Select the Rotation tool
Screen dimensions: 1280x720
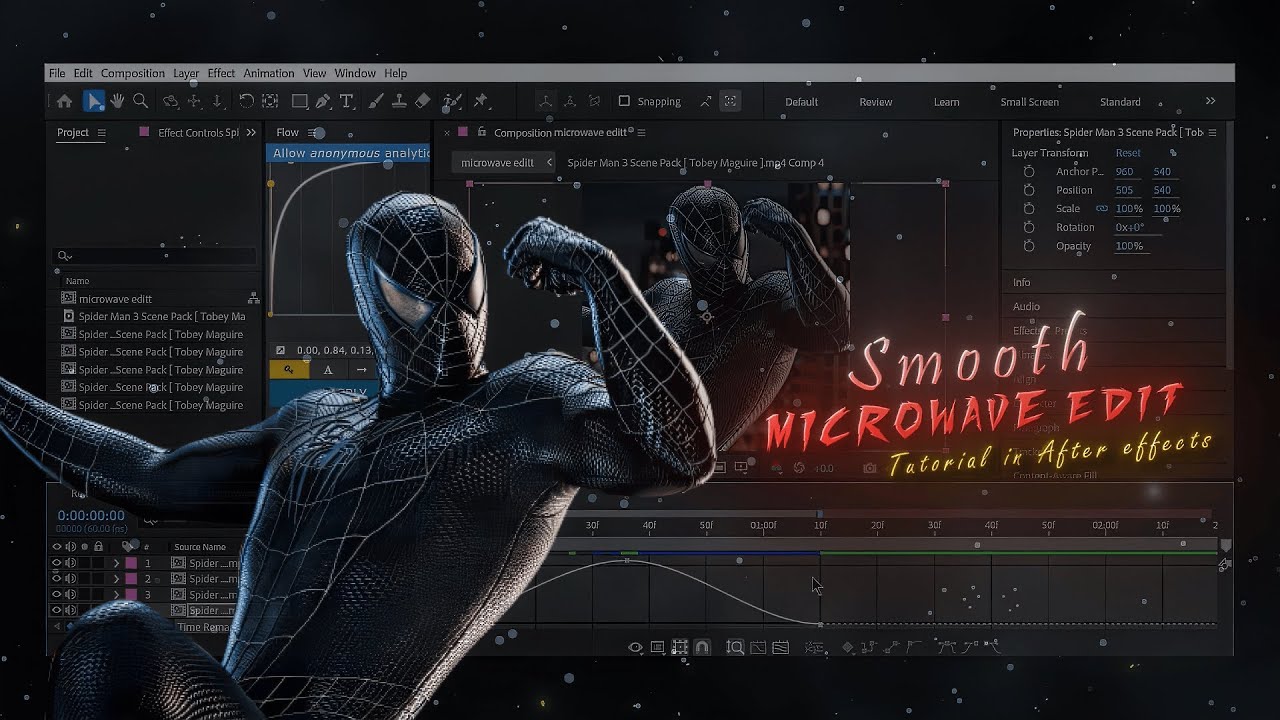click(246, 101)
